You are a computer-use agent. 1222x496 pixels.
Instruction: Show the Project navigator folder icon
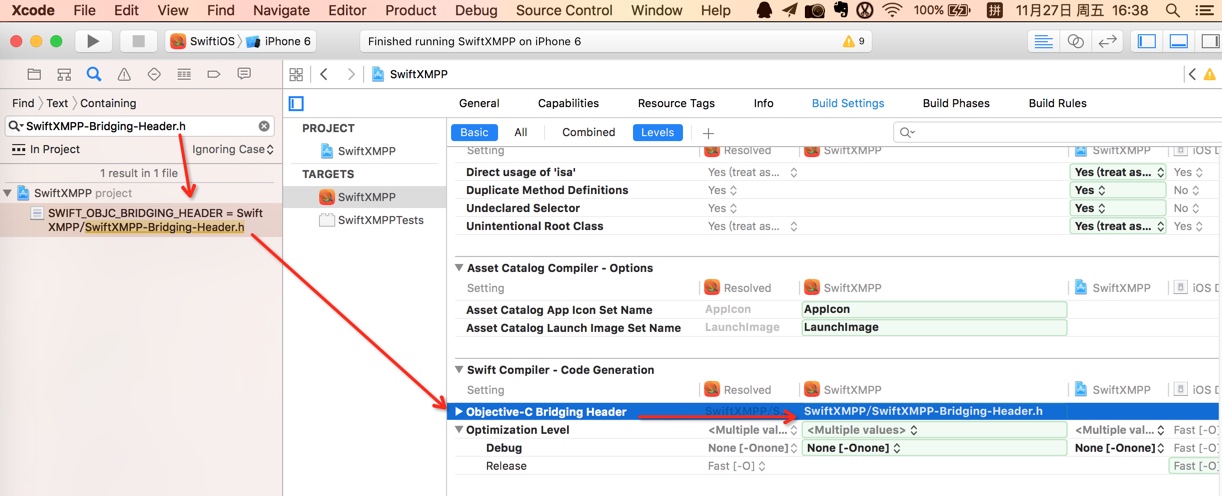point(34,74)
